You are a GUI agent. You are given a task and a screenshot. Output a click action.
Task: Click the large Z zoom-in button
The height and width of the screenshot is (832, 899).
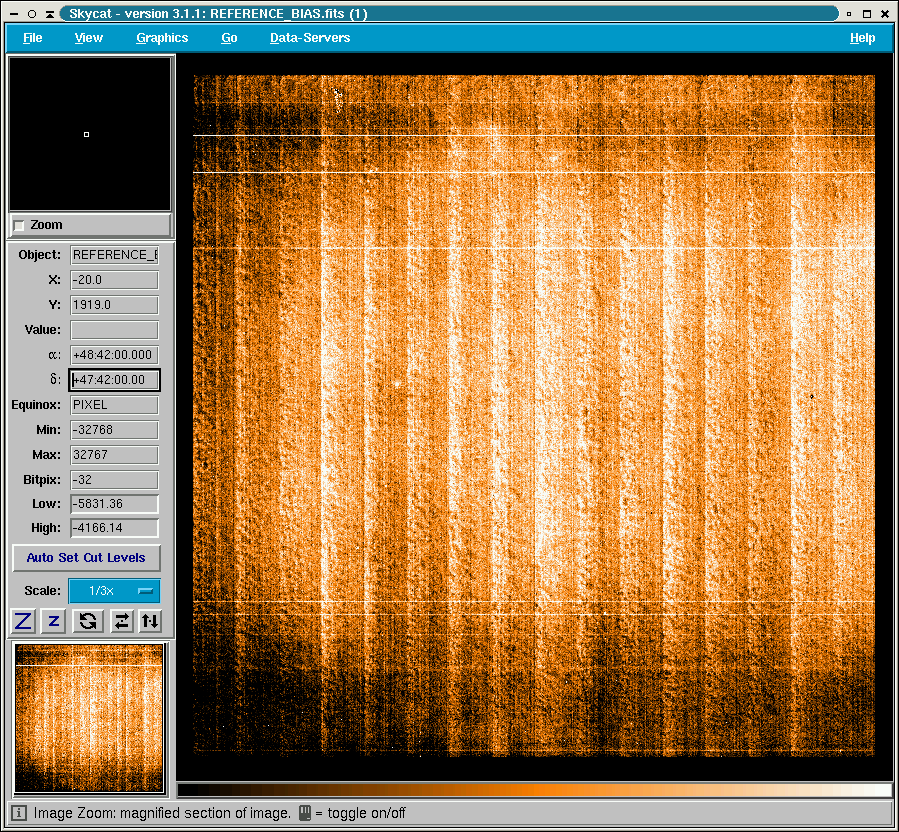pyautogui.click(x=23, y=621)
